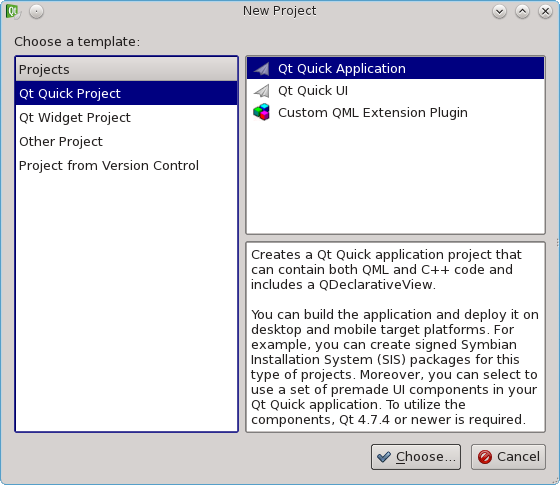Click the Qt Quick Application paper plane icon
This screenshot has width=560, height=485.
[x=261, y=69]
